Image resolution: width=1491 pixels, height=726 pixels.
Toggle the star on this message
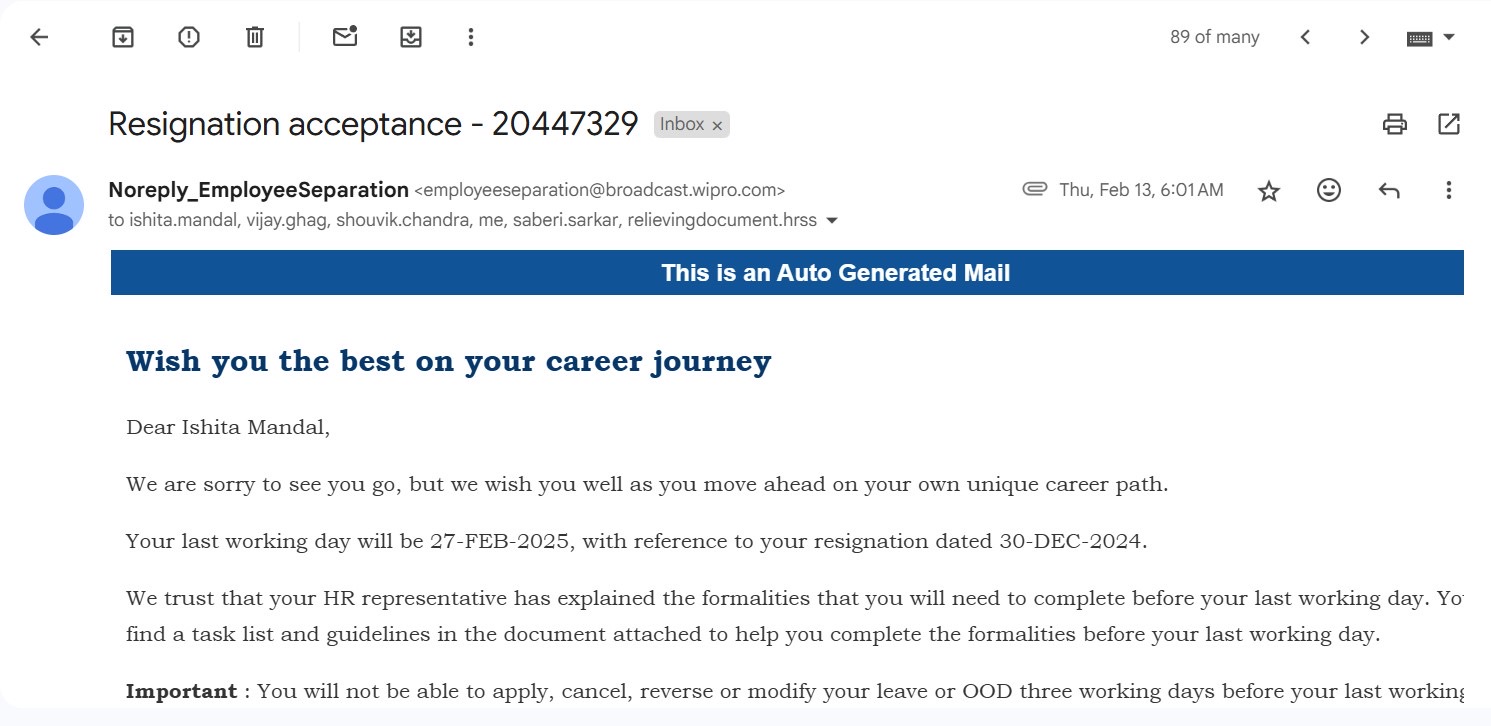1269,190
